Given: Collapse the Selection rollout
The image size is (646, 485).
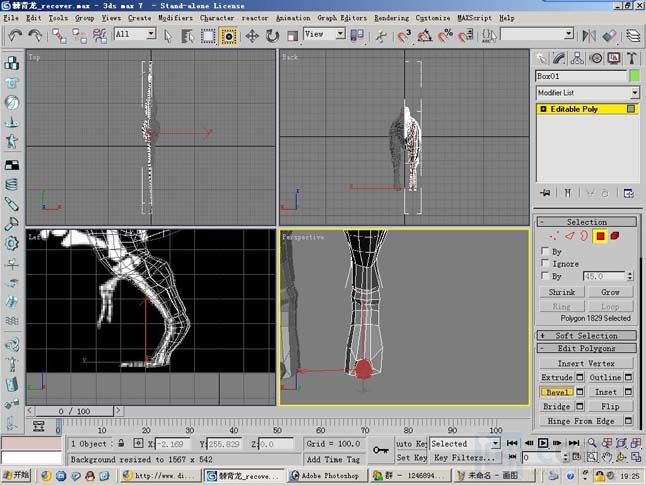Looking at the screenshot, I should click(x=587, y=222).
